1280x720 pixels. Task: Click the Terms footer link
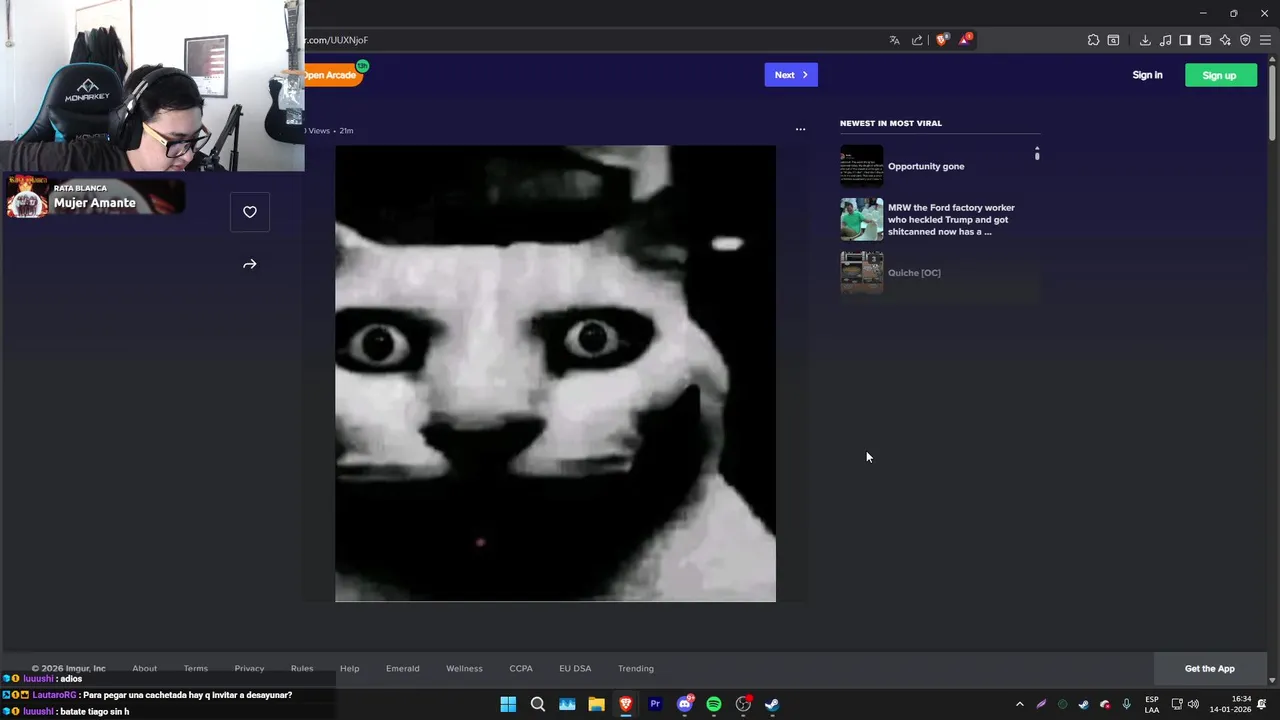196,668
